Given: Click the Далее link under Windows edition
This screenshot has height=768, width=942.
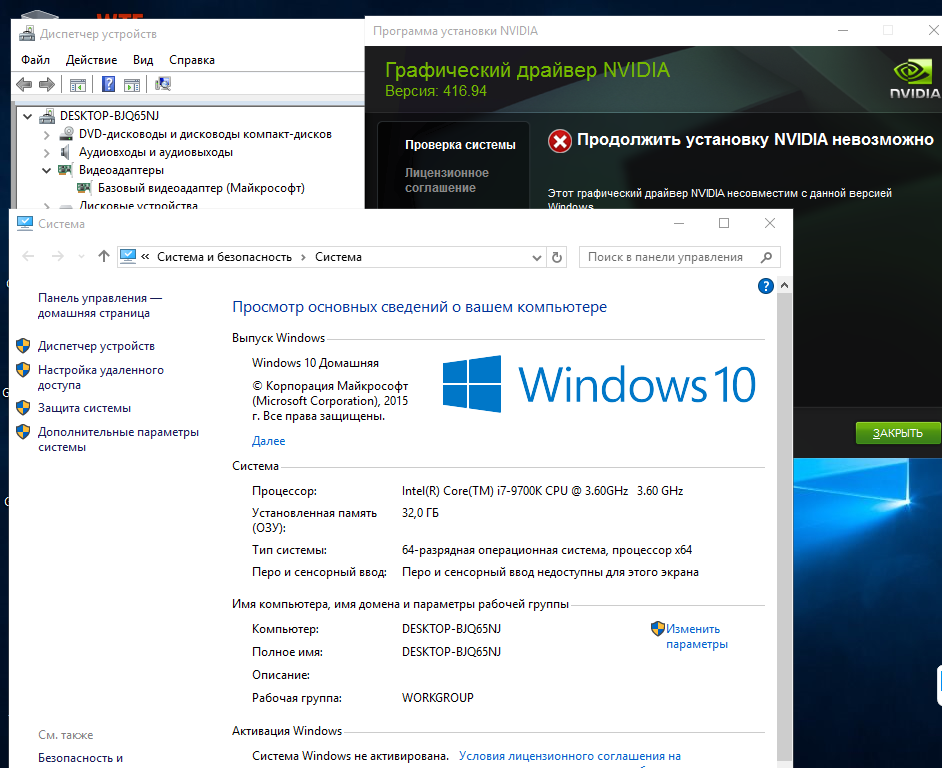Looking at the screenshot, I should pos(269,441).
